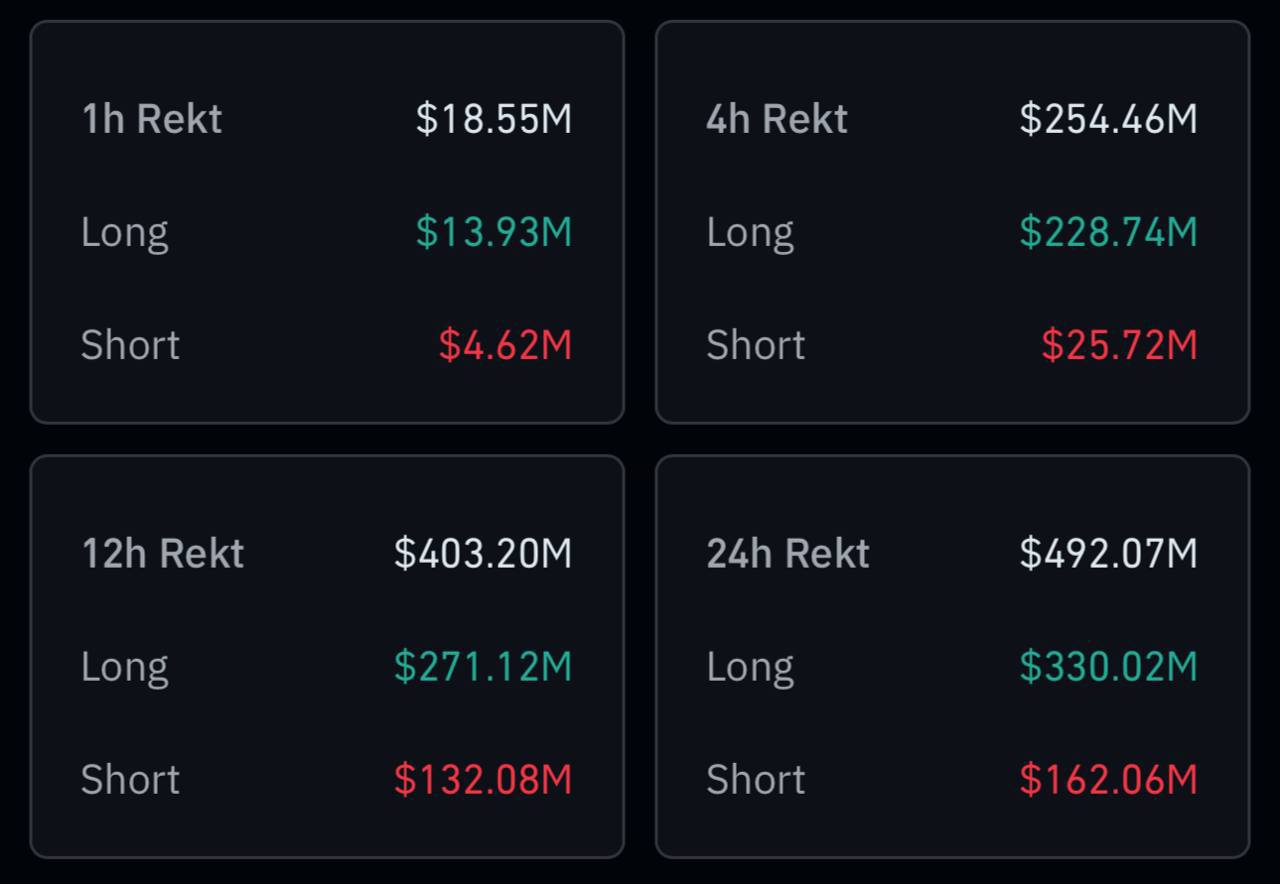Select the 12h Rekt total $403.20M

483,553
